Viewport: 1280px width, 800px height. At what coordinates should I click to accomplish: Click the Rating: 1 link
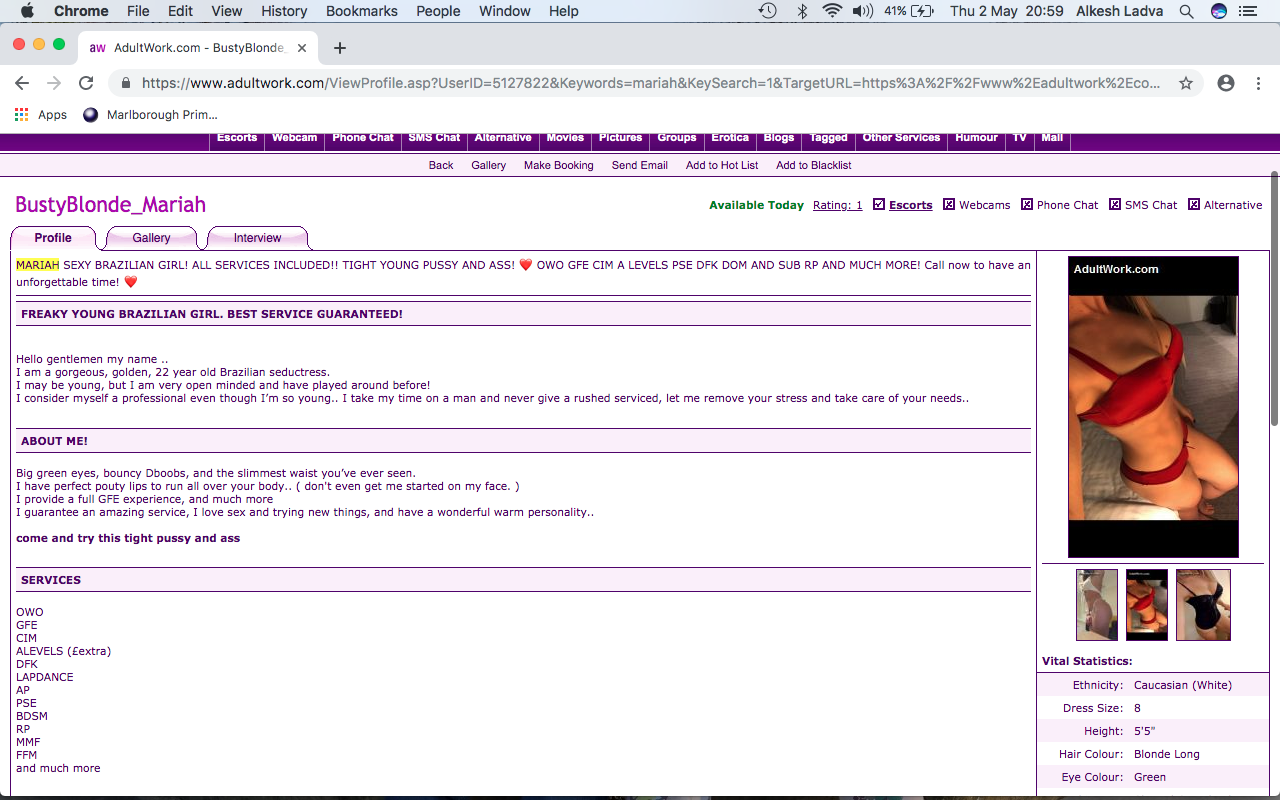[838, 205]
